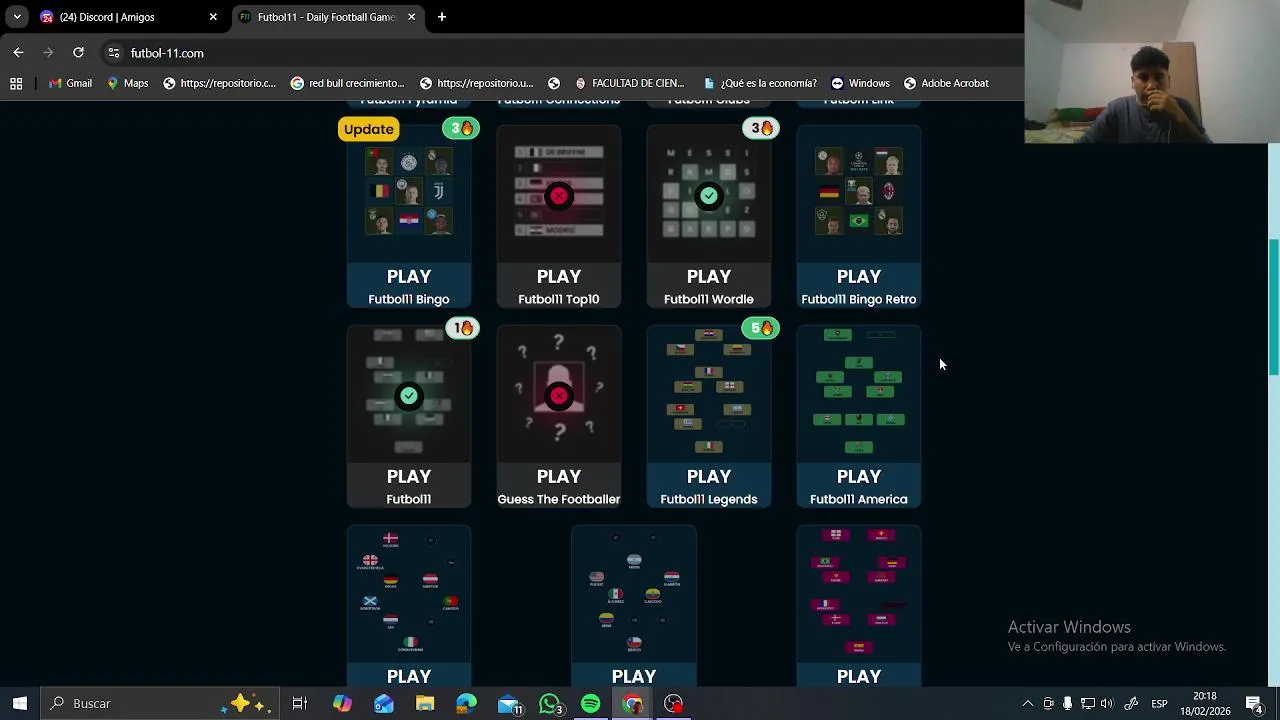
Task: Open the Adobe Acrobat bookmark
Action: point(946,83)
